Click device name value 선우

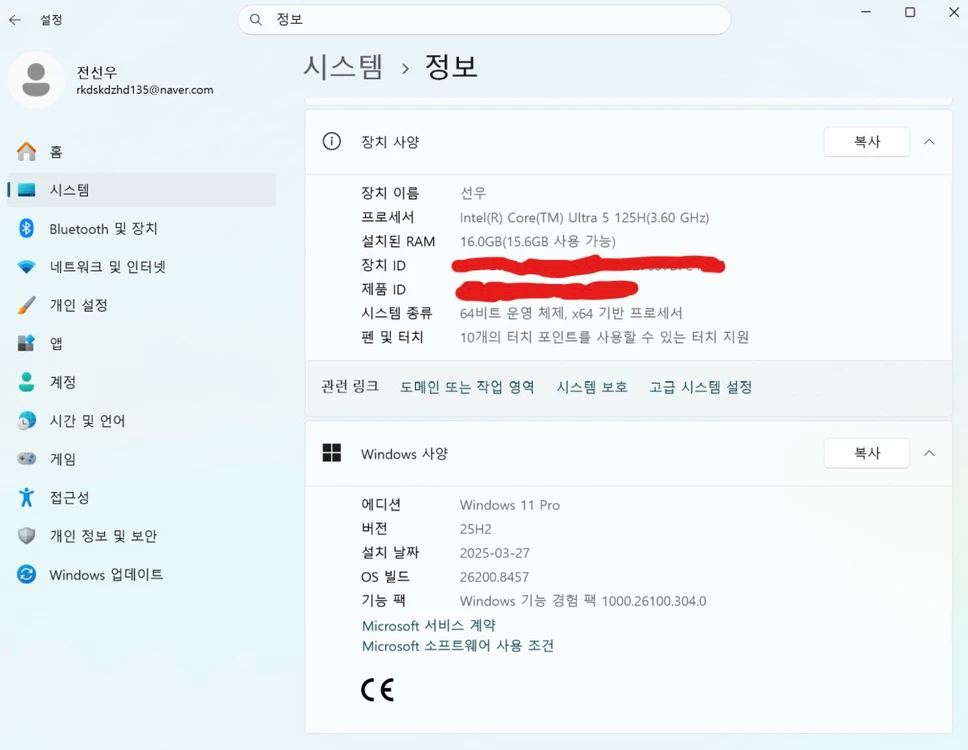(473, 193)
